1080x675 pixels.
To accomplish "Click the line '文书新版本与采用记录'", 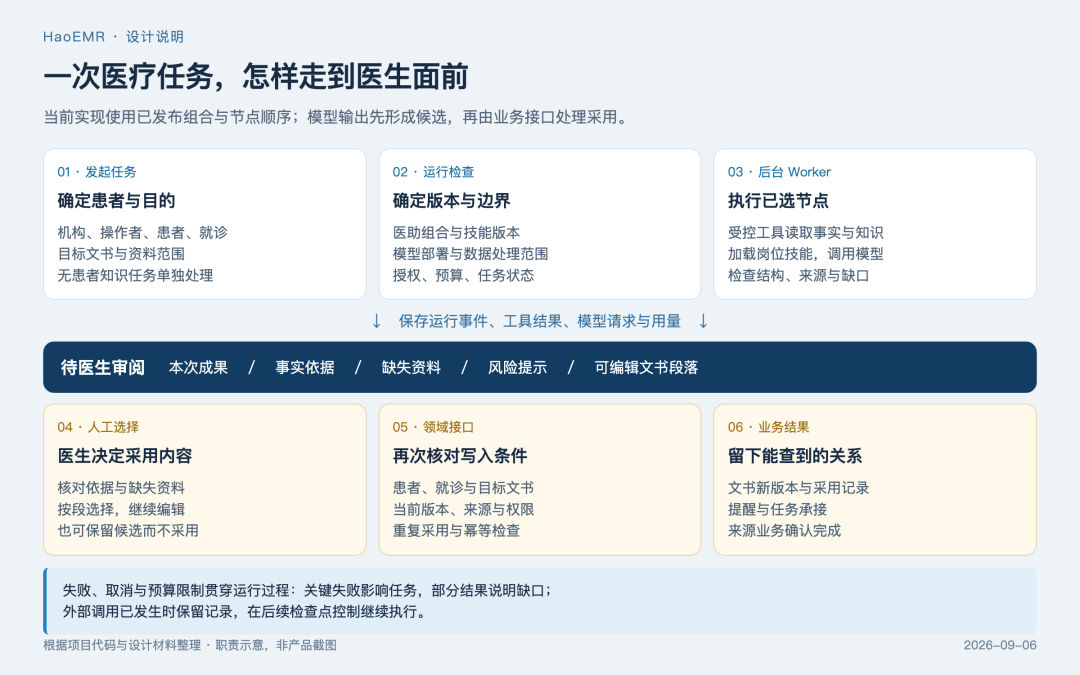I will (x=798, y=488).
